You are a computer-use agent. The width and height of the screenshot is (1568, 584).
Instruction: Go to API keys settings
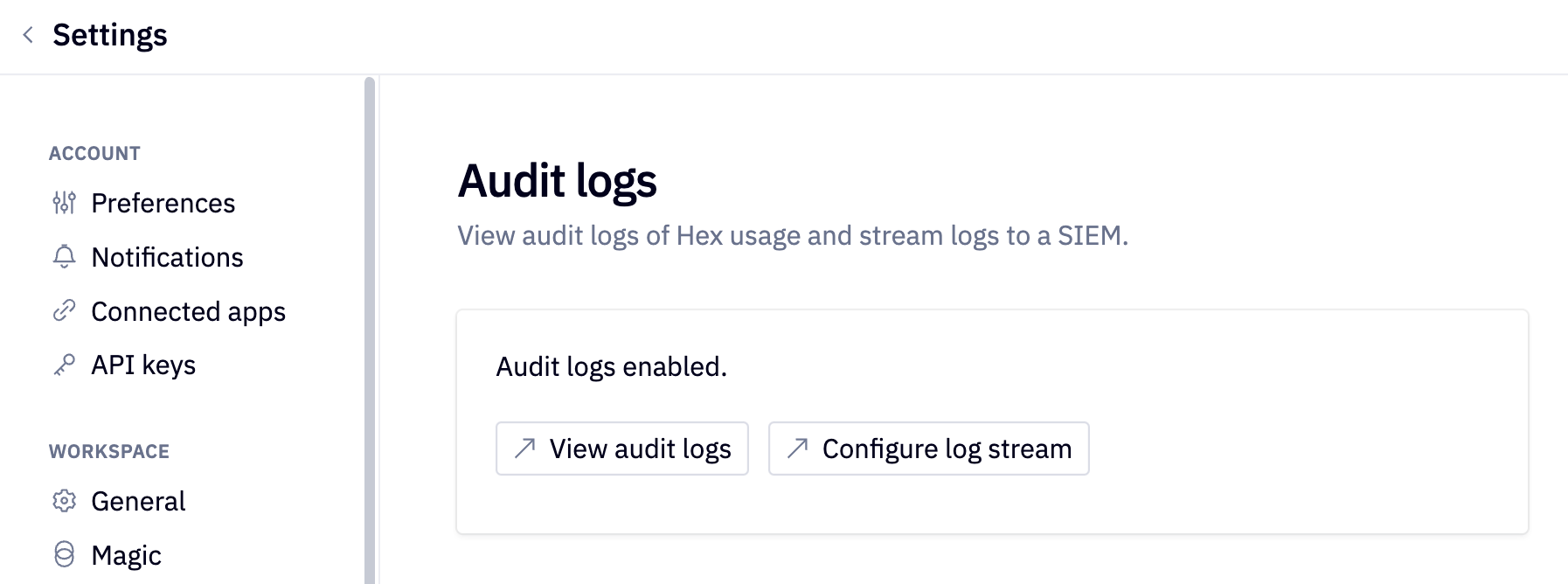143,365
